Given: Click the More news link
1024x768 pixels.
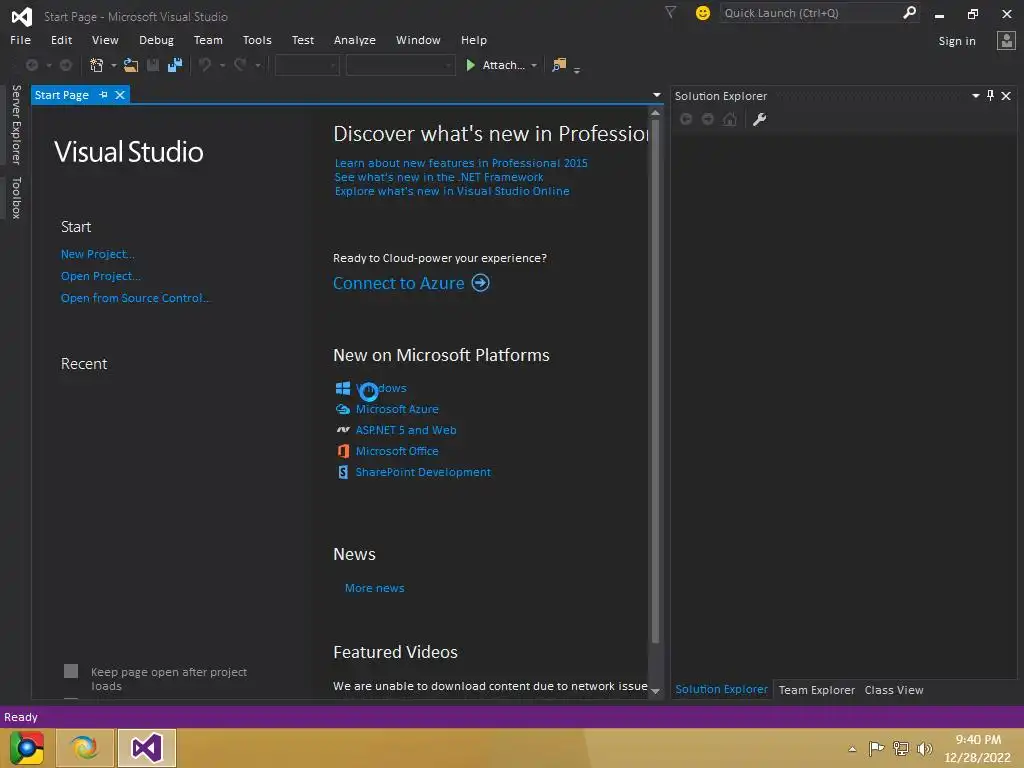Looking at the screenshot, I should 374,588.
